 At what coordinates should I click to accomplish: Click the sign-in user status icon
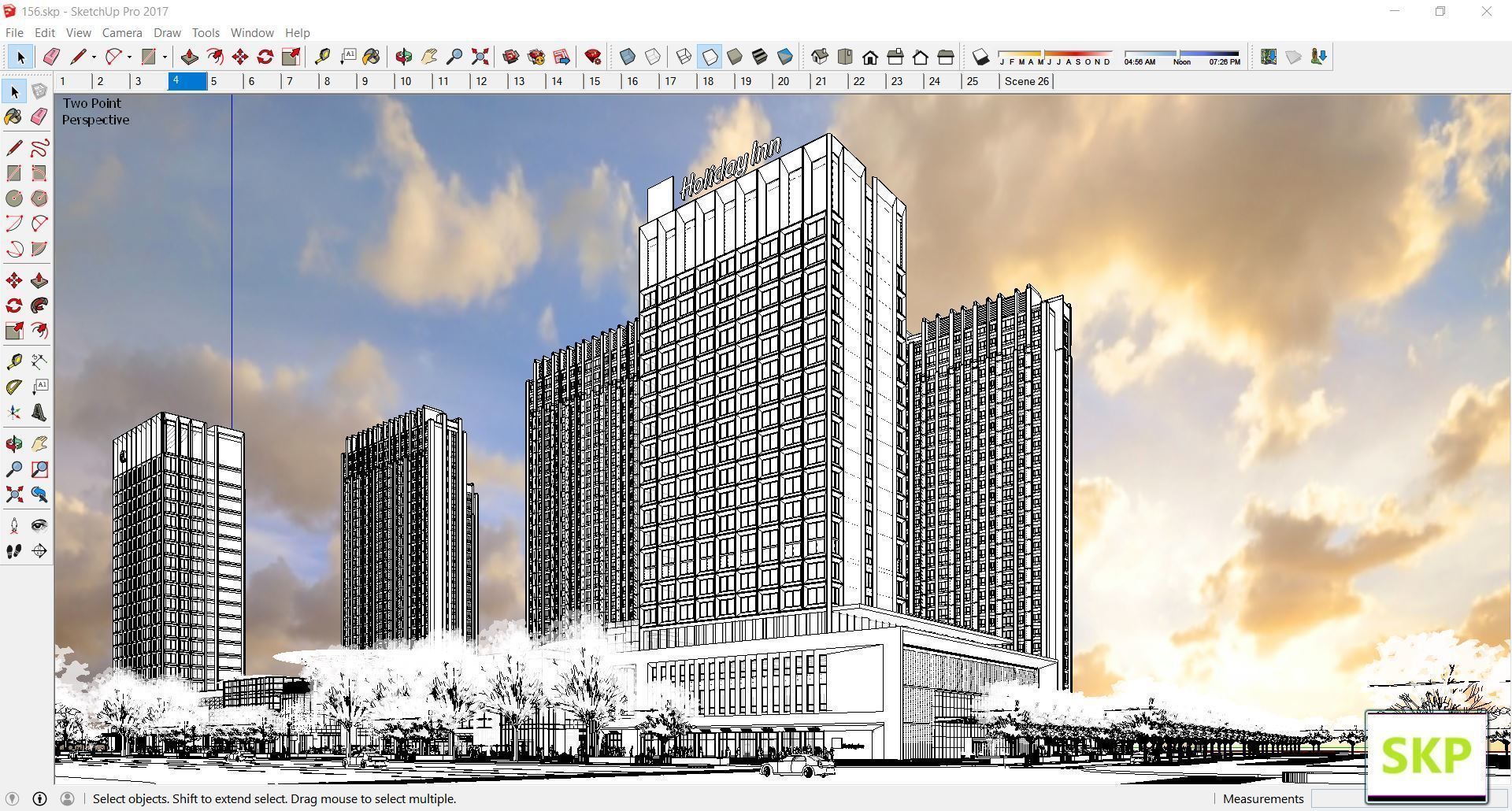pyautogui.click(x=67, y=798)
